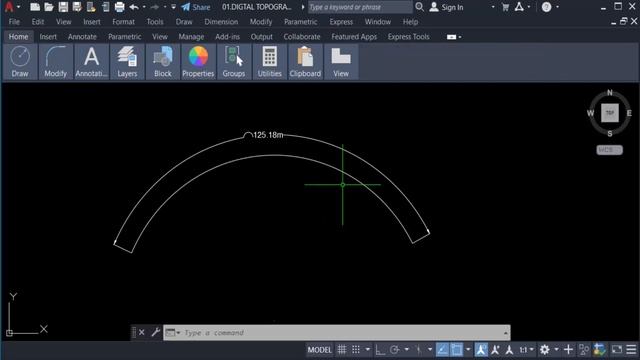Undo the last action
The image size is (640, 360).
coord(134,7)
